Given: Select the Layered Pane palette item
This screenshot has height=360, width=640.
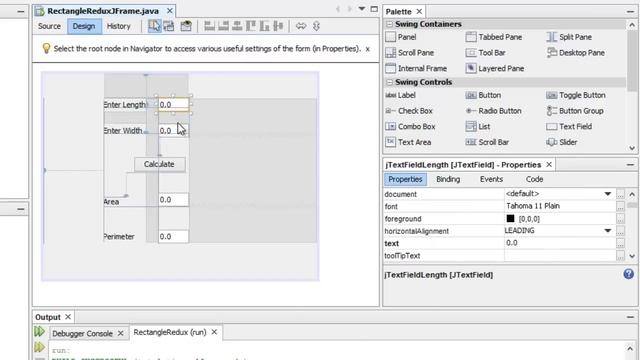Looking at the screenshot, I should 495,69.
